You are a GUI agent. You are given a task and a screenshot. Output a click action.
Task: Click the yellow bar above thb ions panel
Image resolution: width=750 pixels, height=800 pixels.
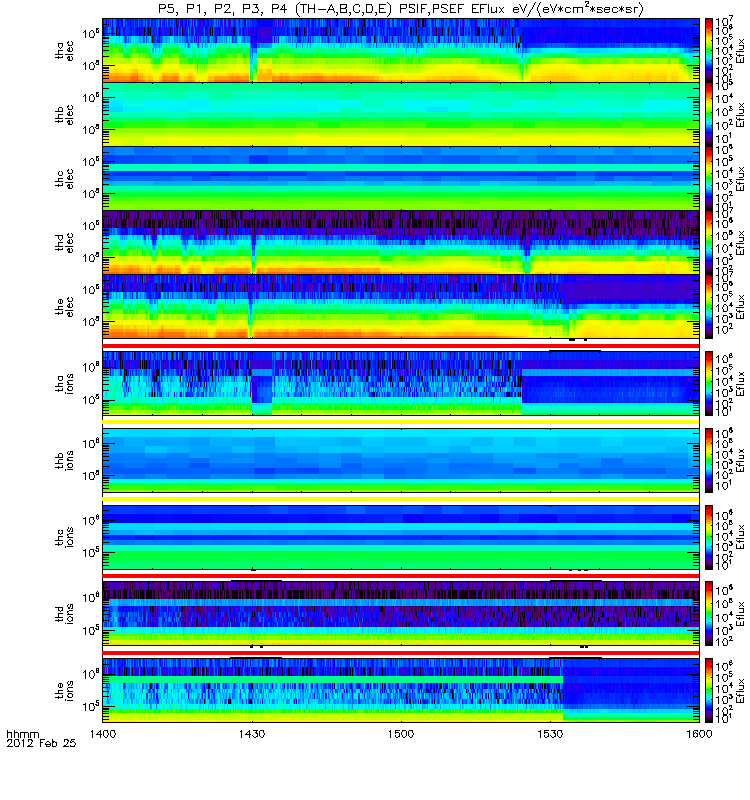tap(401, 422)
